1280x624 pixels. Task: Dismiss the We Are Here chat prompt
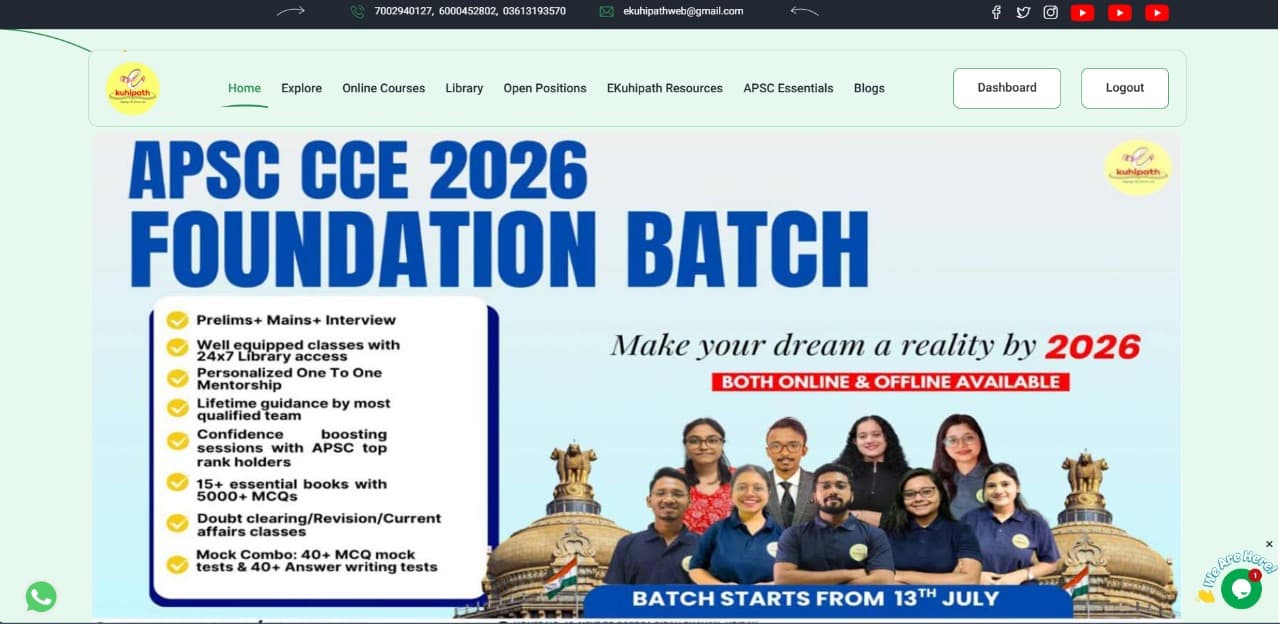(x=1269, y=544)
